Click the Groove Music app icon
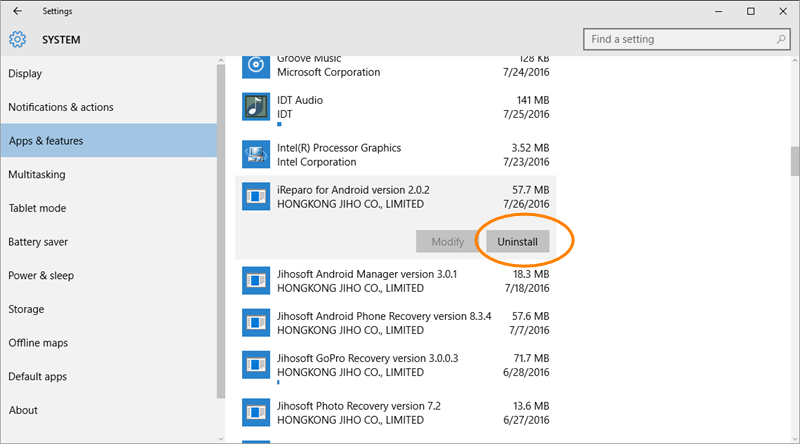The width and height of the screenshot is (800, 444). tap(256, 67)
